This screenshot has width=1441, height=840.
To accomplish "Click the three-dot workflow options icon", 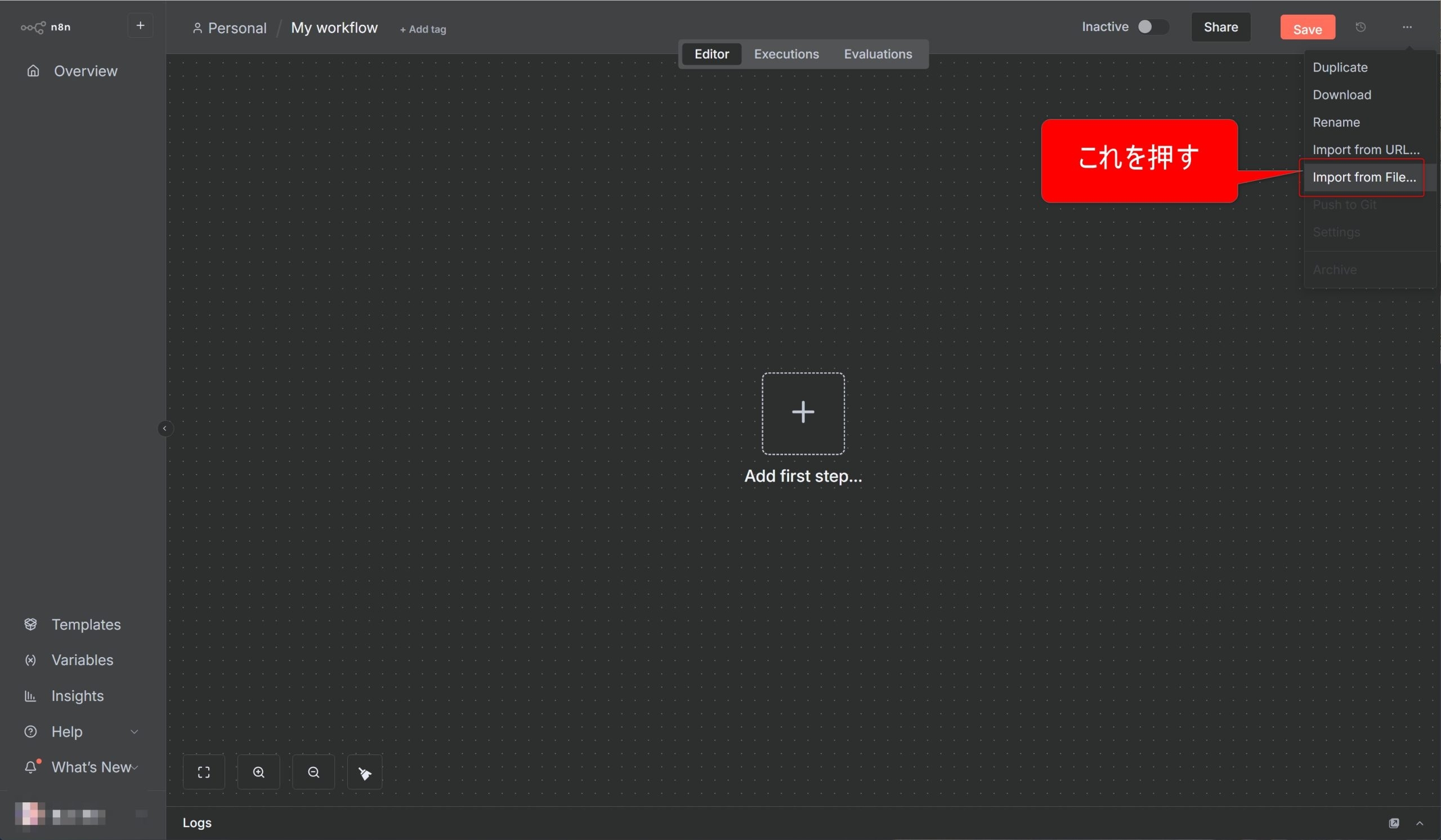I will click(x=1407, y=27).
